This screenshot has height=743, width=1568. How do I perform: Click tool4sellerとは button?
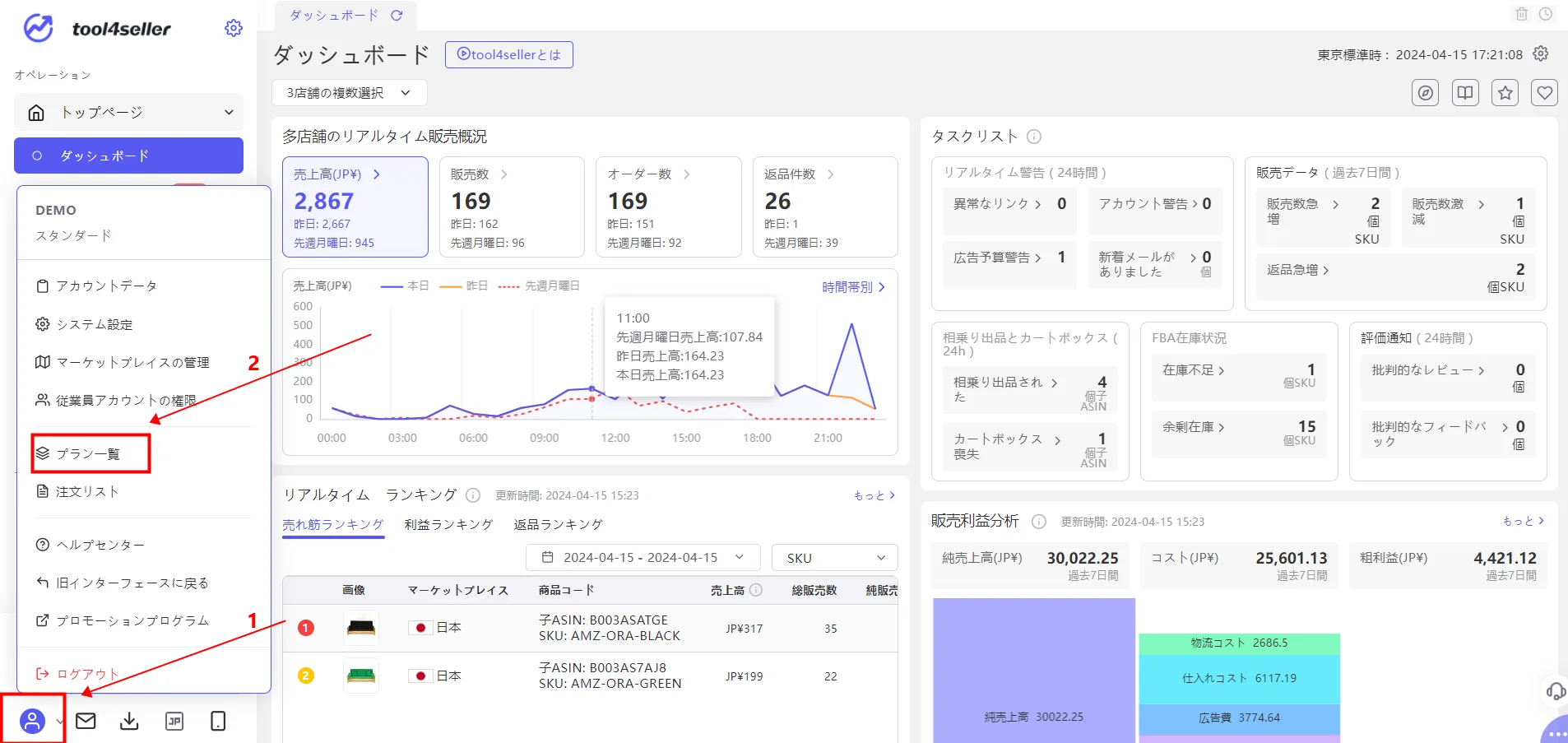(x=509, y=54)
